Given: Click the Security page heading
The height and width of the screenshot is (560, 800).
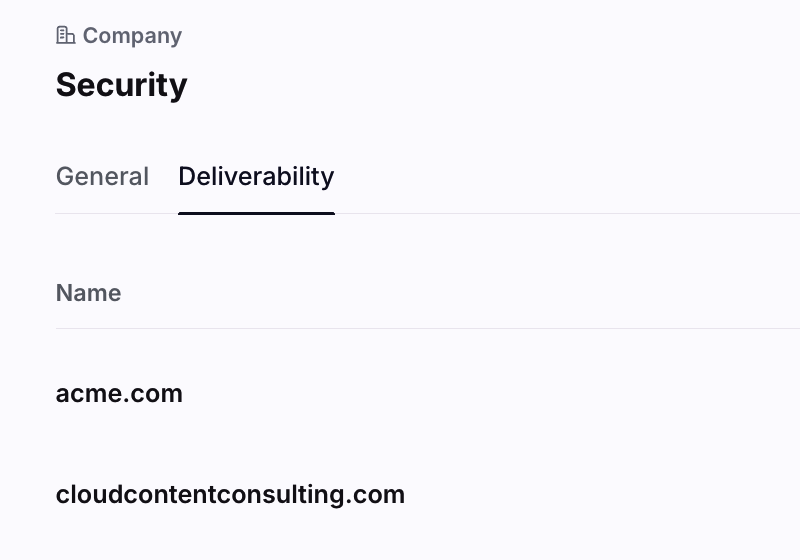Looking at the screenshot, I should tap(121, 85).
